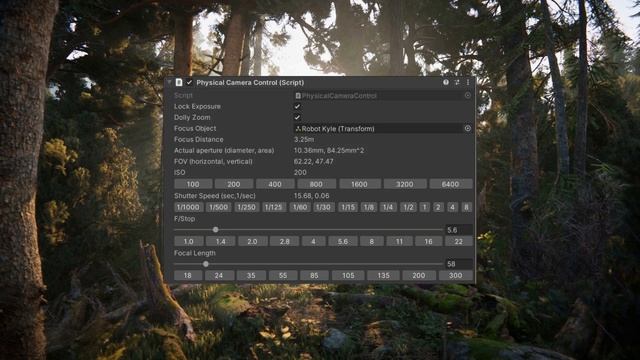Click the script file icon in component header

(179, 82)
